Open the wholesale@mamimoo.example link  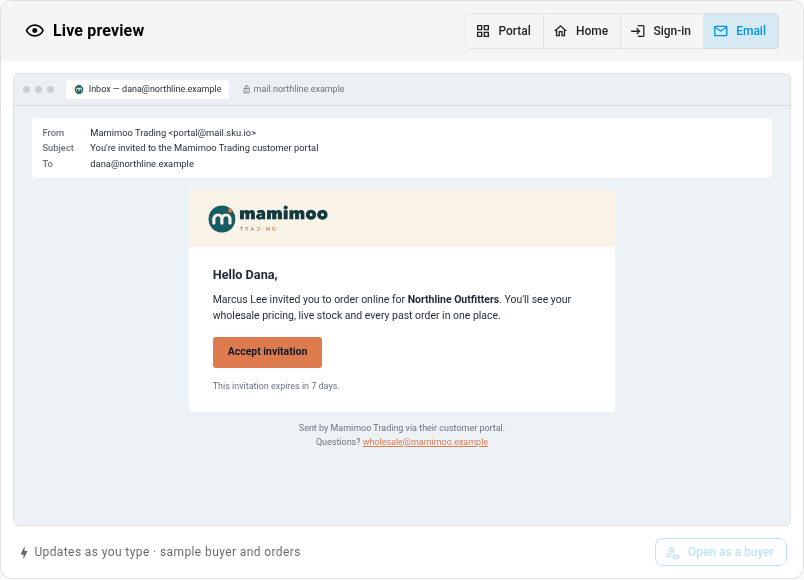(425, 442)
